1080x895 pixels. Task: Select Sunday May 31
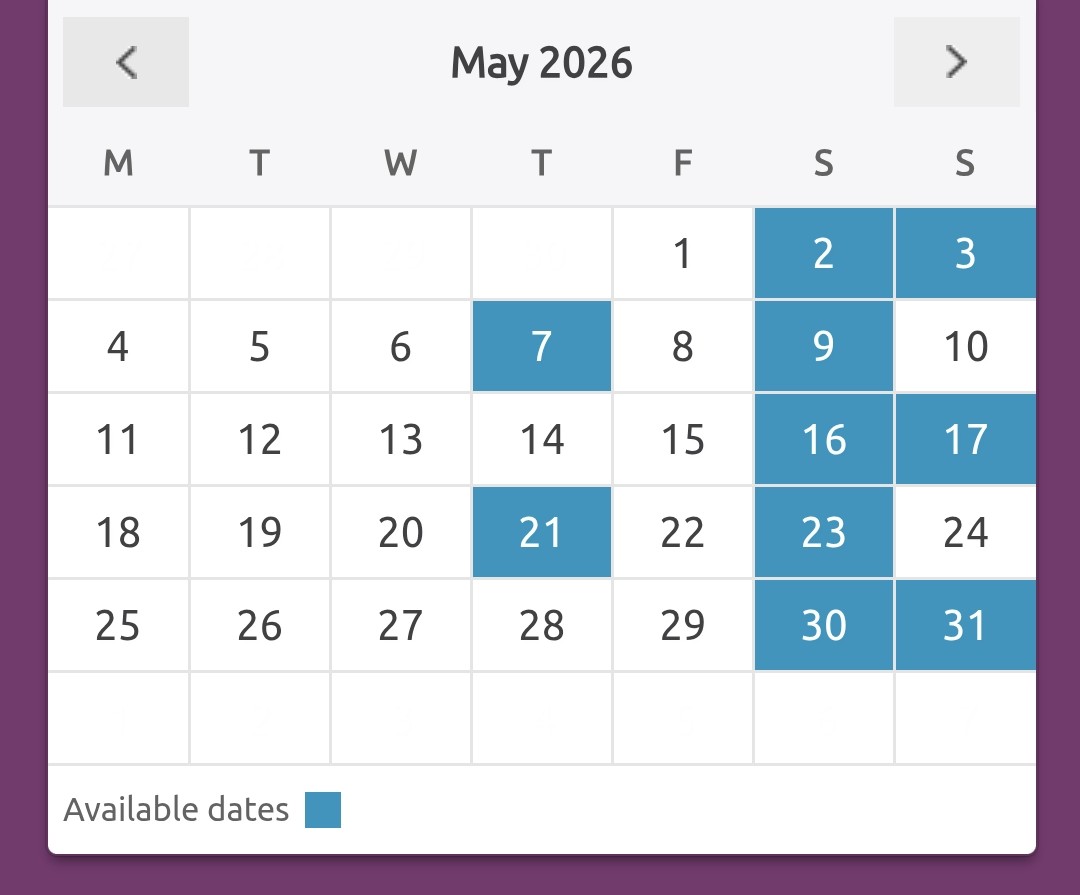[x=965, y=626]
